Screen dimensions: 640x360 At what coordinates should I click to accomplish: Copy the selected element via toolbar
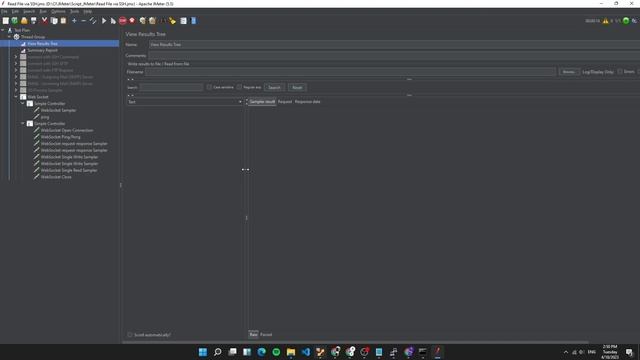54,21
